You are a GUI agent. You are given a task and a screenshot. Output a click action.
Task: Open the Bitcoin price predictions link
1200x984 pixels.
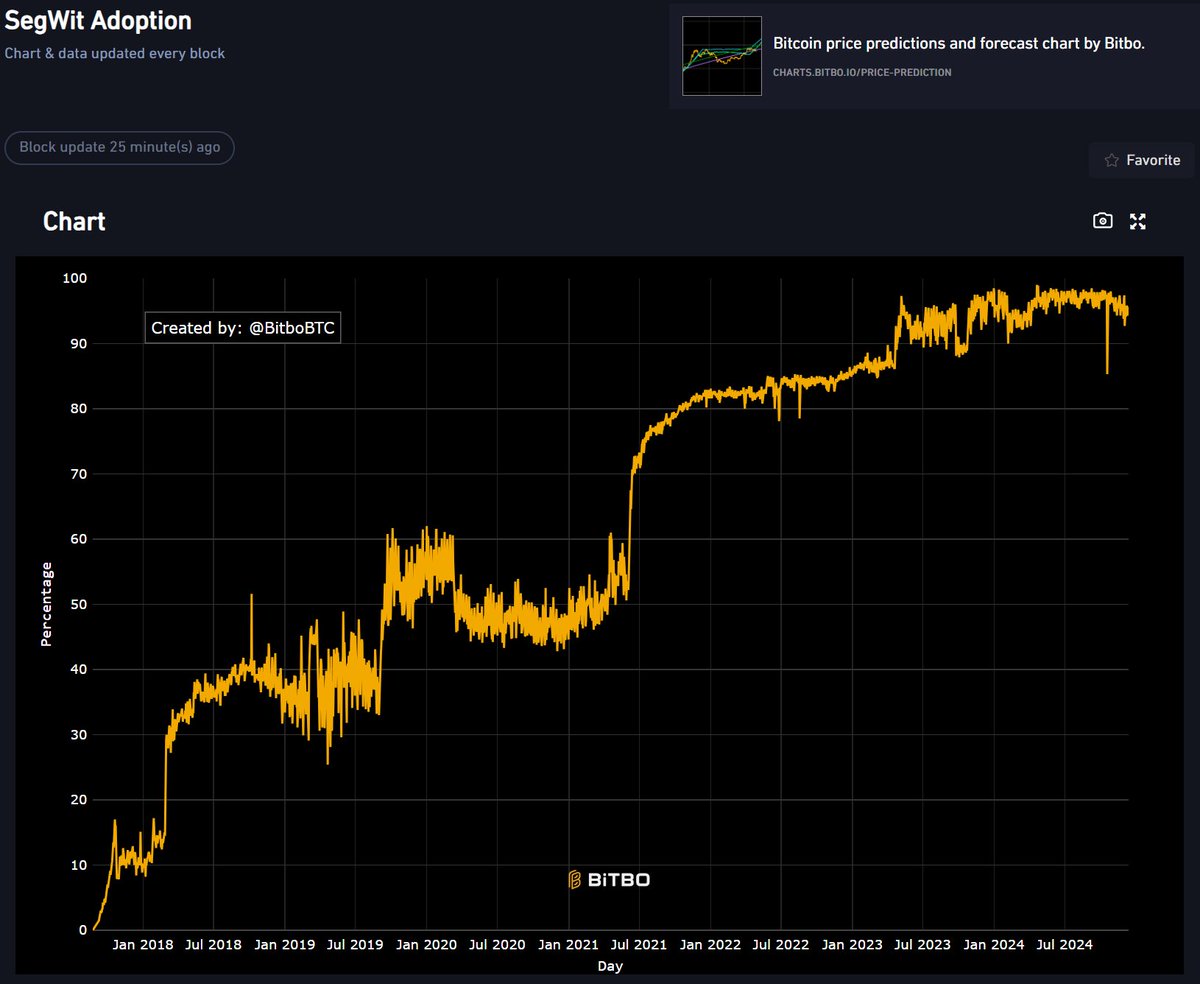coord(958,44)
